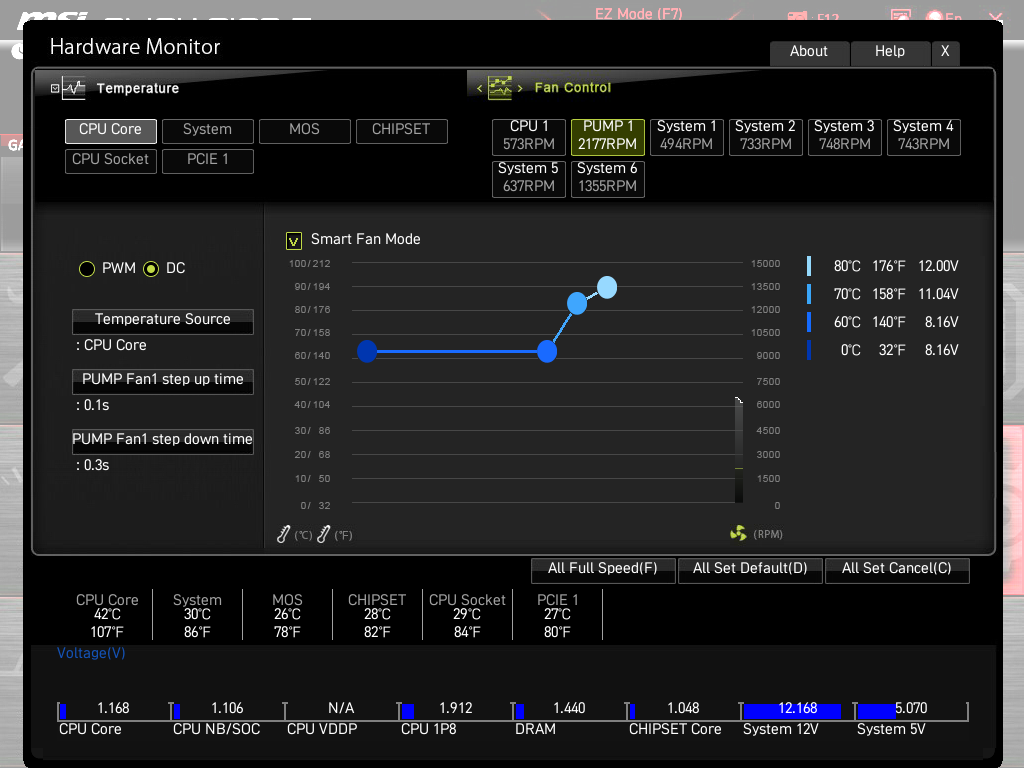1024x768 pixels.
Task: Click the CPU NB/SOC 1.106 voltage reading
Action: coord(227,709)
